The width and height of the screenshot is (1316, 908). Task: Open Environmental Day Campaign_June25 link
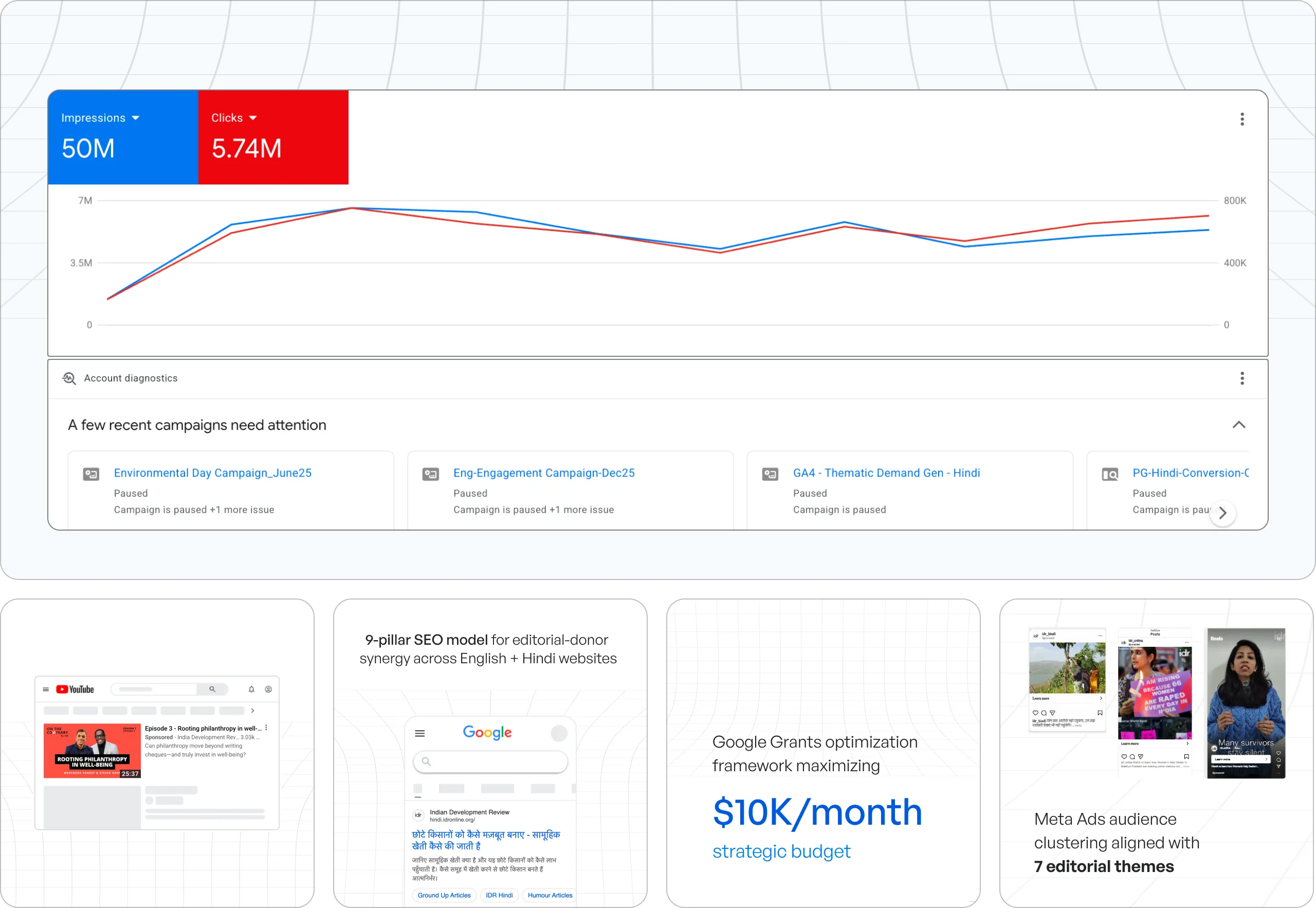pos(212,473)
